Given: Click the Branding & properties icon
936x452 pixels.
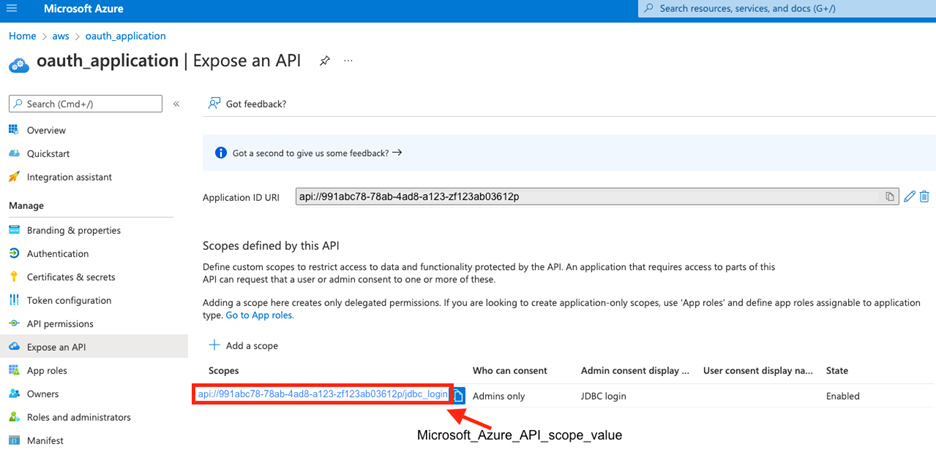Looking at the screenshot, I should coord(14,230).
